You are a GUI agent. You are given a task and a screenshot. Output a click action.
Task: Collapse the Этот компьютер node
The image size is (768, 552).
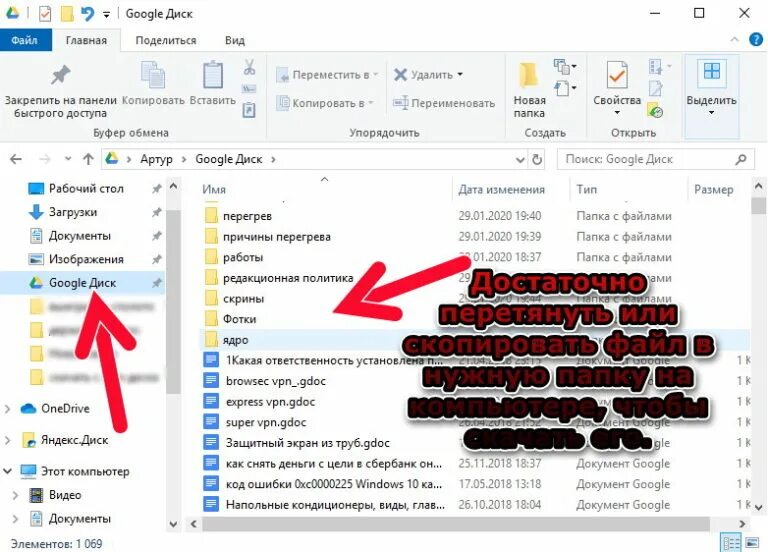point(7,471)
